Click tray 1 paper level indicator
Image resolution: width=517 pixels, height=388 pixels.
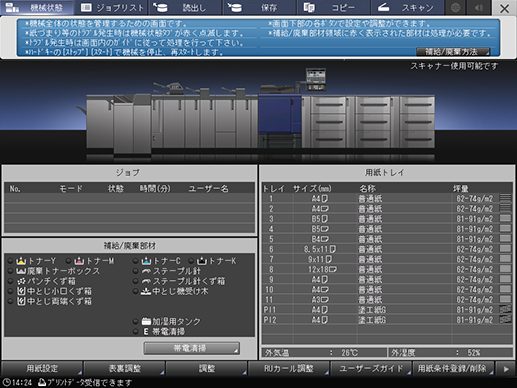505,198
